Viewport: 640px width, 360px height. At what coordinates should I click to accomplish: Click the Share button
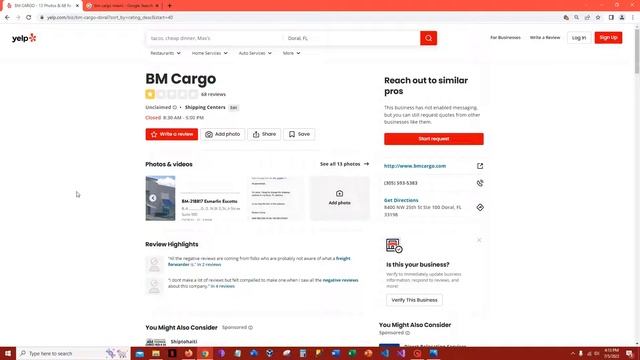[x=264, y=134]
